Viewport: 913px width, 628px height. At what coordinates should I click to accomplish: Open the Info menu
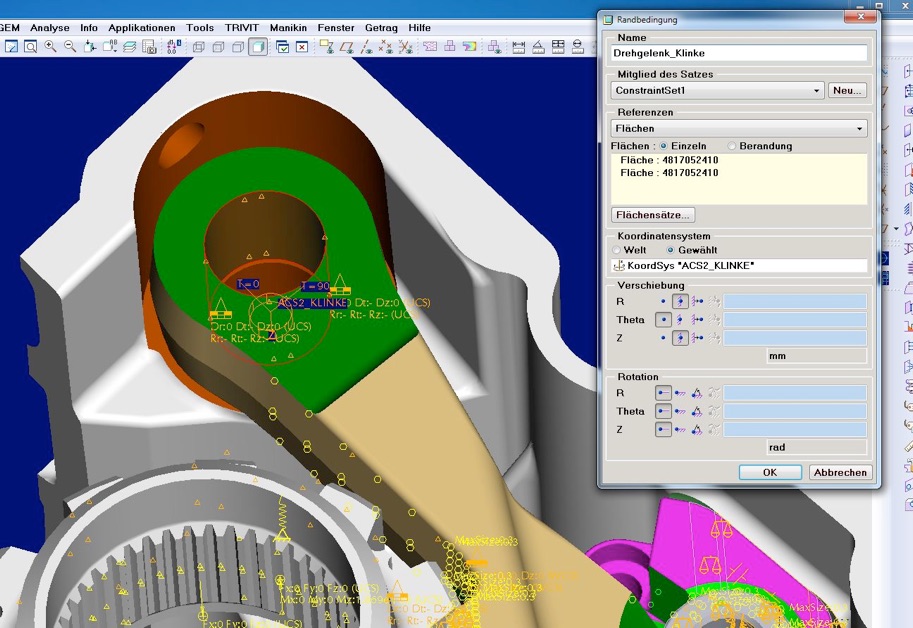pyautogui.click(x=89, y=28)
